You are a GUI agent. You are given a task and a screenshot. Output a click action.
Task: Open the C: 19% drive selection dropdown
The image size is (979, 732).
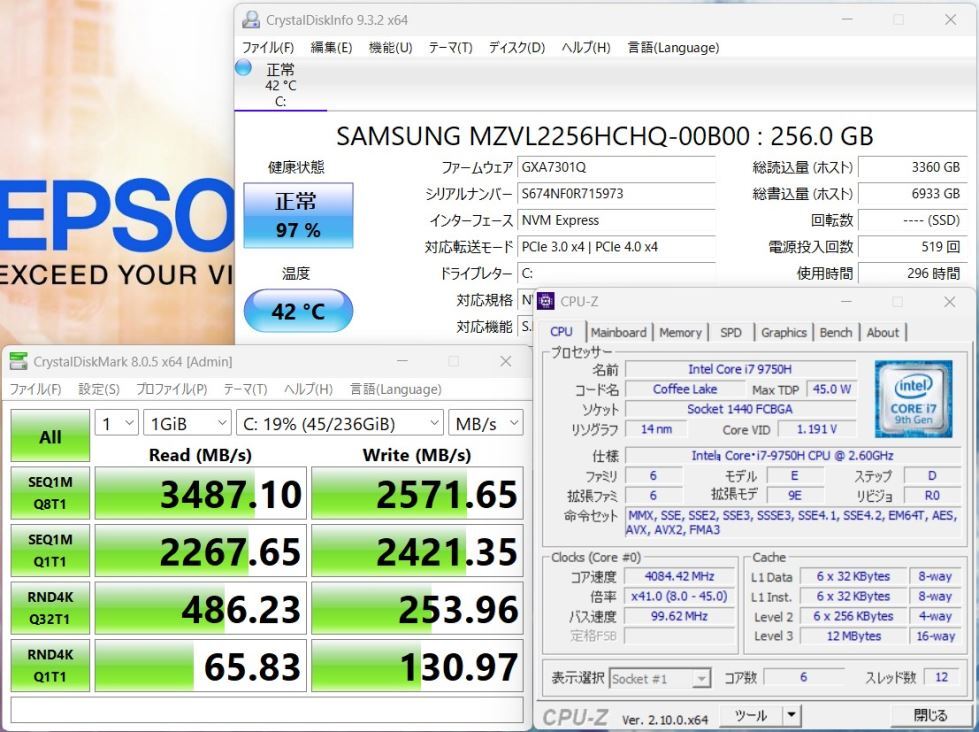340,423
